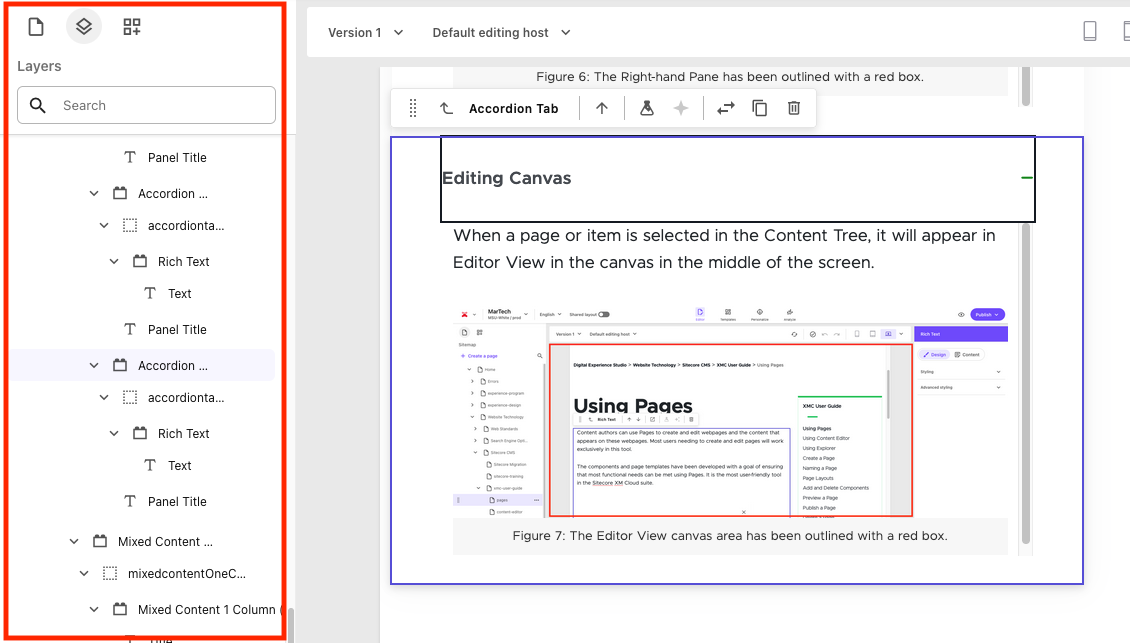1130x643 pixels.
Task: Select the Layers panel icon
Action: (84, 26)
